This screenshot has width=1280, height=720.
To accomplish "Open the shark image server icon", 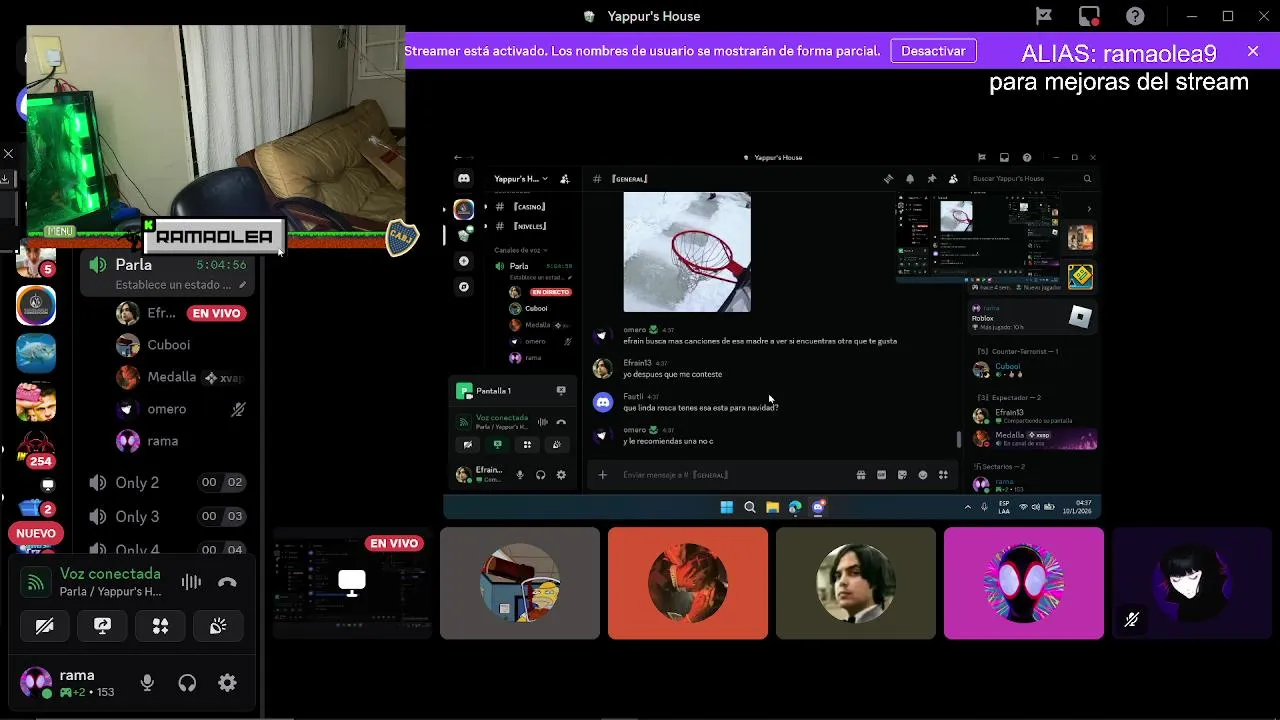I will click(36, 353).
